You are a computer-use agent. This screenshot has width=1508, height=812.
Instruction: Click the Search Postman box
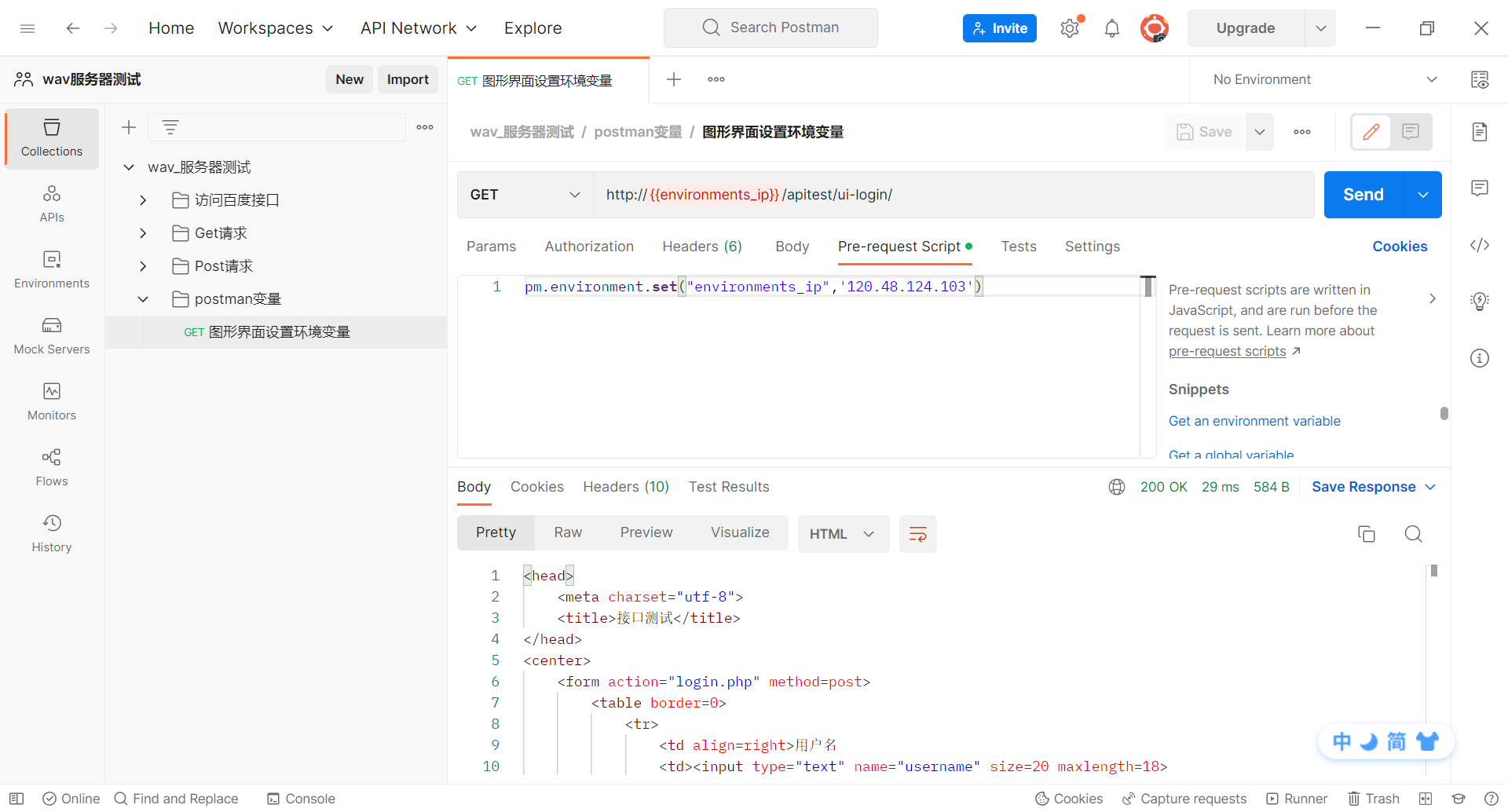point(770,28)
